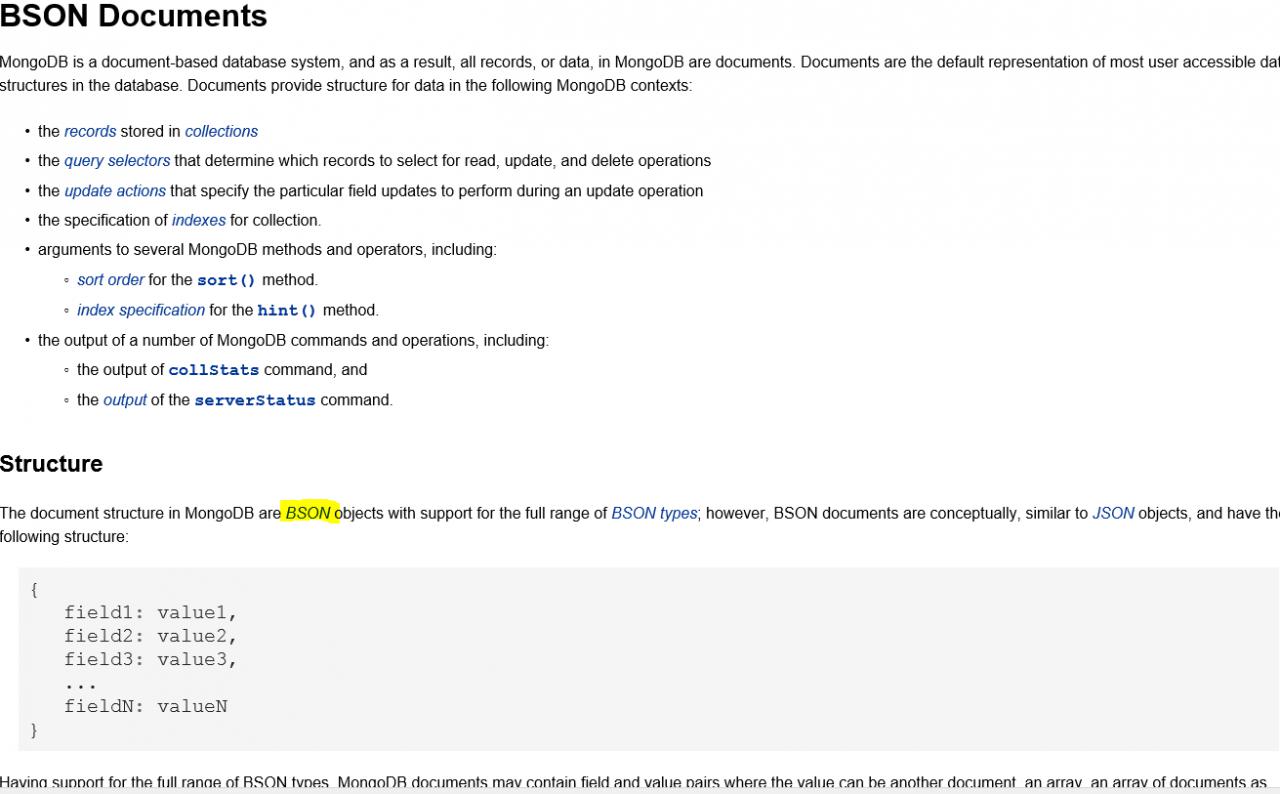The height and width of the screenshot is (794, 1280).
Task: Click the 'field1: value1,' code line
Action: pyautogui.click(x=150, y=612)
